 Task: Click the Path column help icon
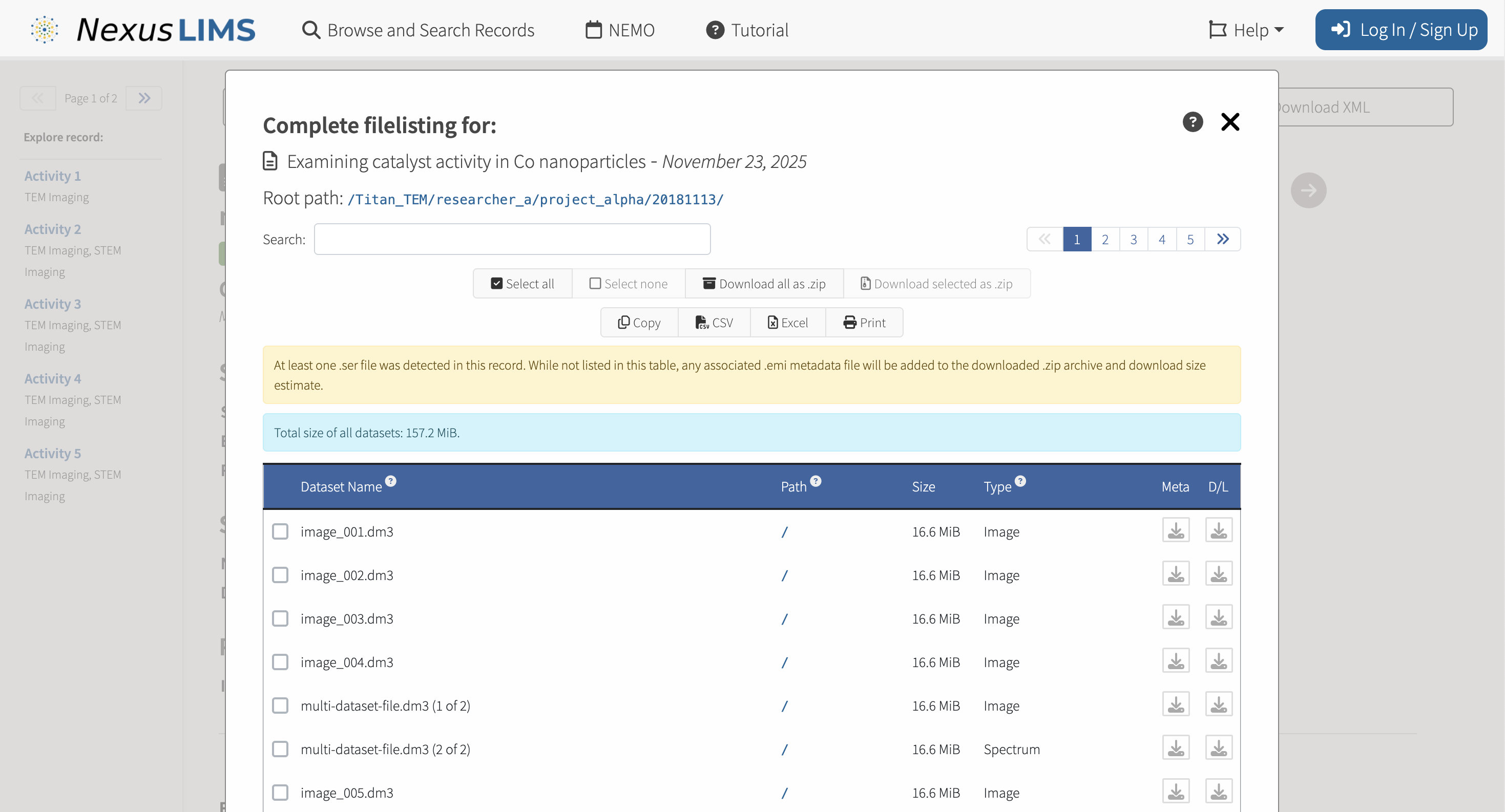point(816,481)
